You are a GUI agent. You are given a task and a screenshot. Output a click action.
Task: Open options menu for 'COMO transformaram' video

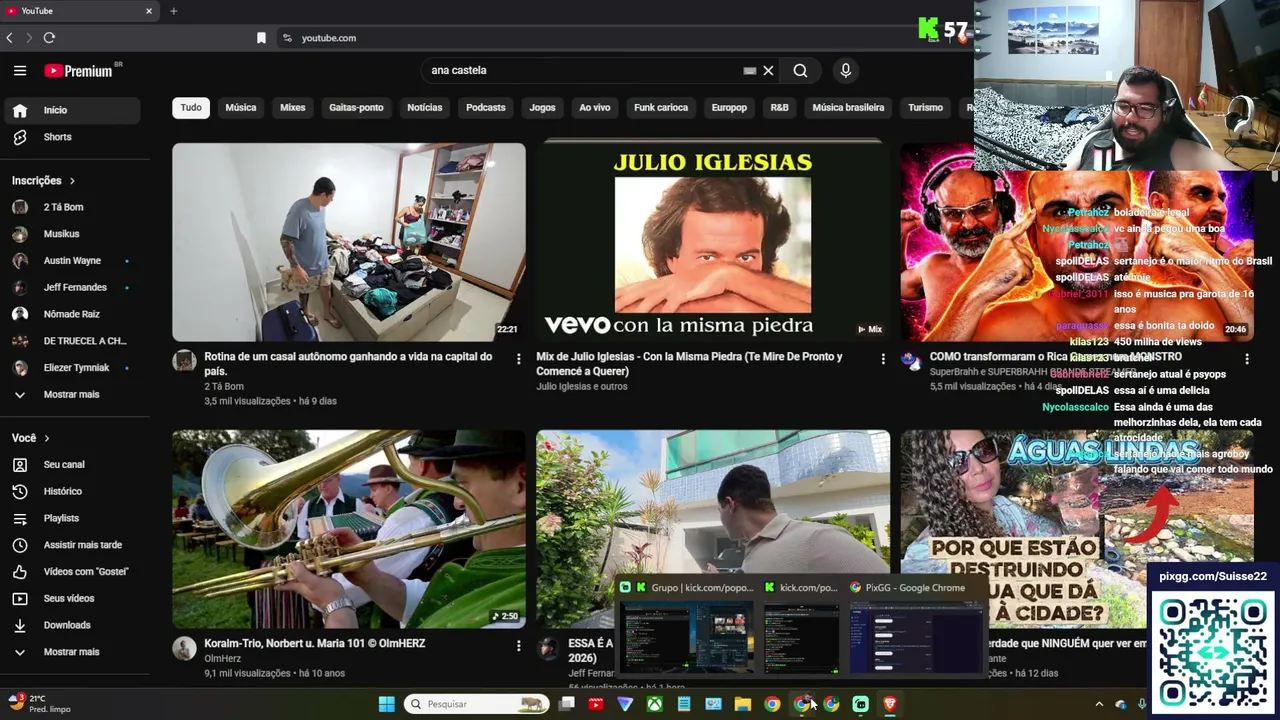1246,358
